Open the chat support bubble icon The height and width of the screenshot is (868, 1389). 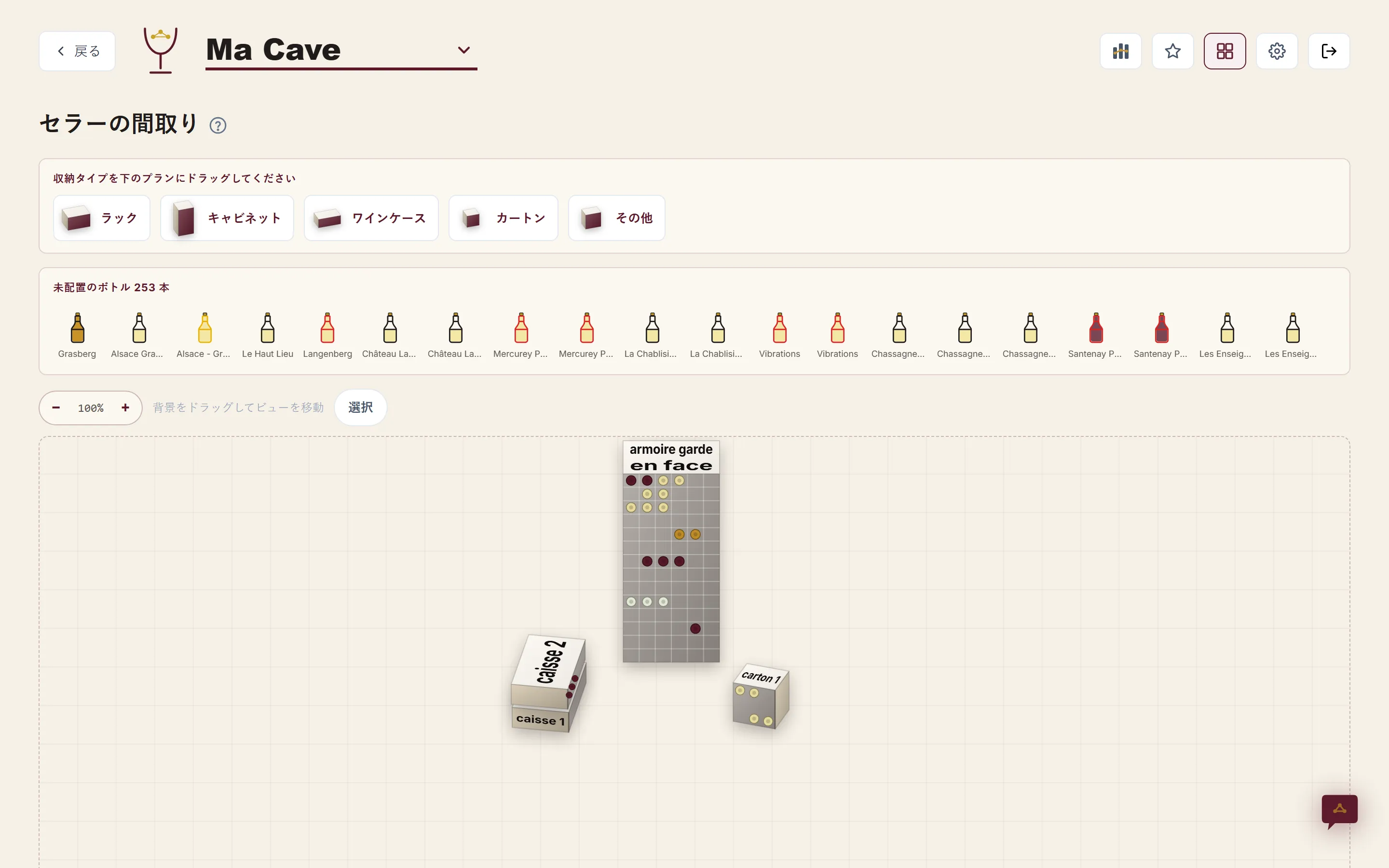click(x=1339, y=811)
